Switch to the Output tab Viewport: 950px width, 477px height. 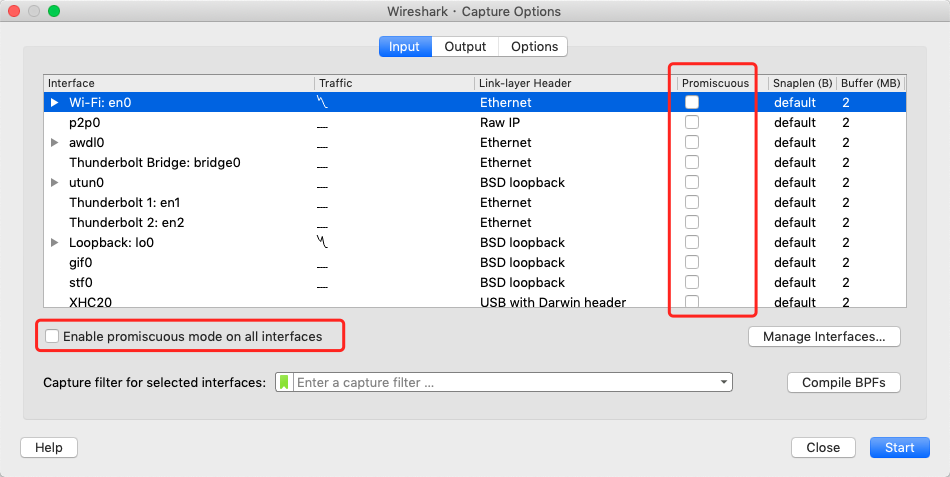[x=465, y=47]
